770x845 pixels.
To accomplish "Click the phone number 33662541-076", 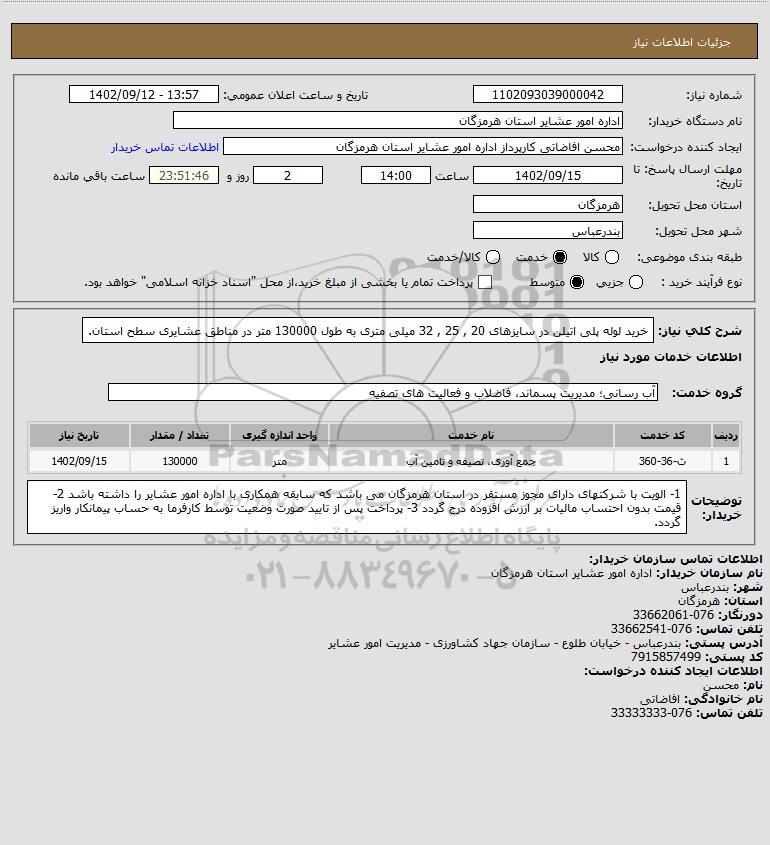I will pos(651,629).
